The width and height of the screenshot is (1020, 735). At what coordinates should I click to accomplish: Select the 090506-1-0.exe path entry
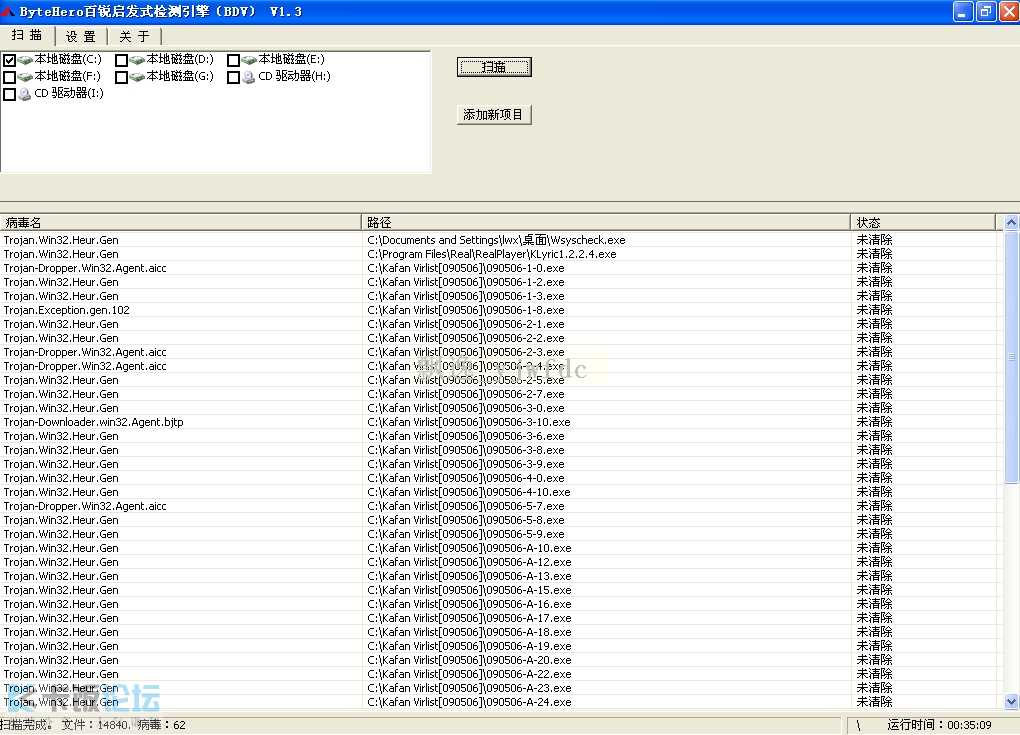[466, 268]
